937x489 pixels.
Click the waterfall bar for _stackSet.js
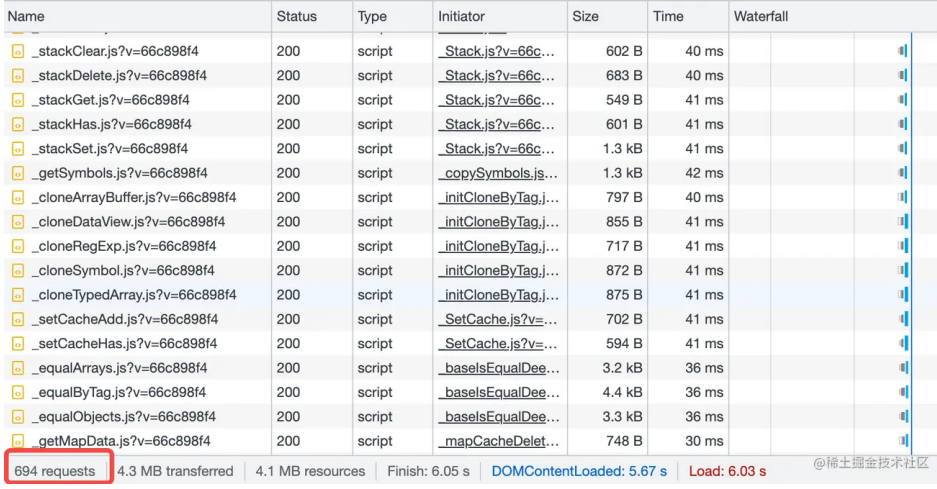pos(903,149)
